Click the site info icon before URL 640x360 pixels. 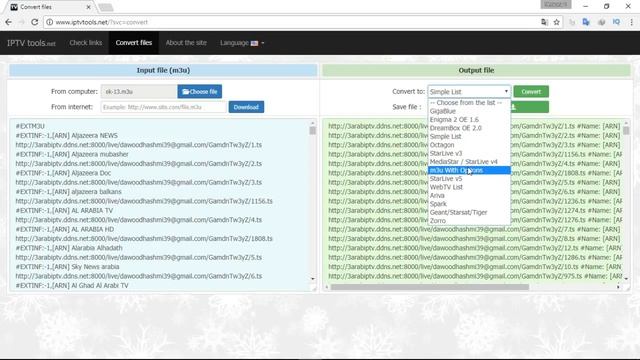[49, 22]
